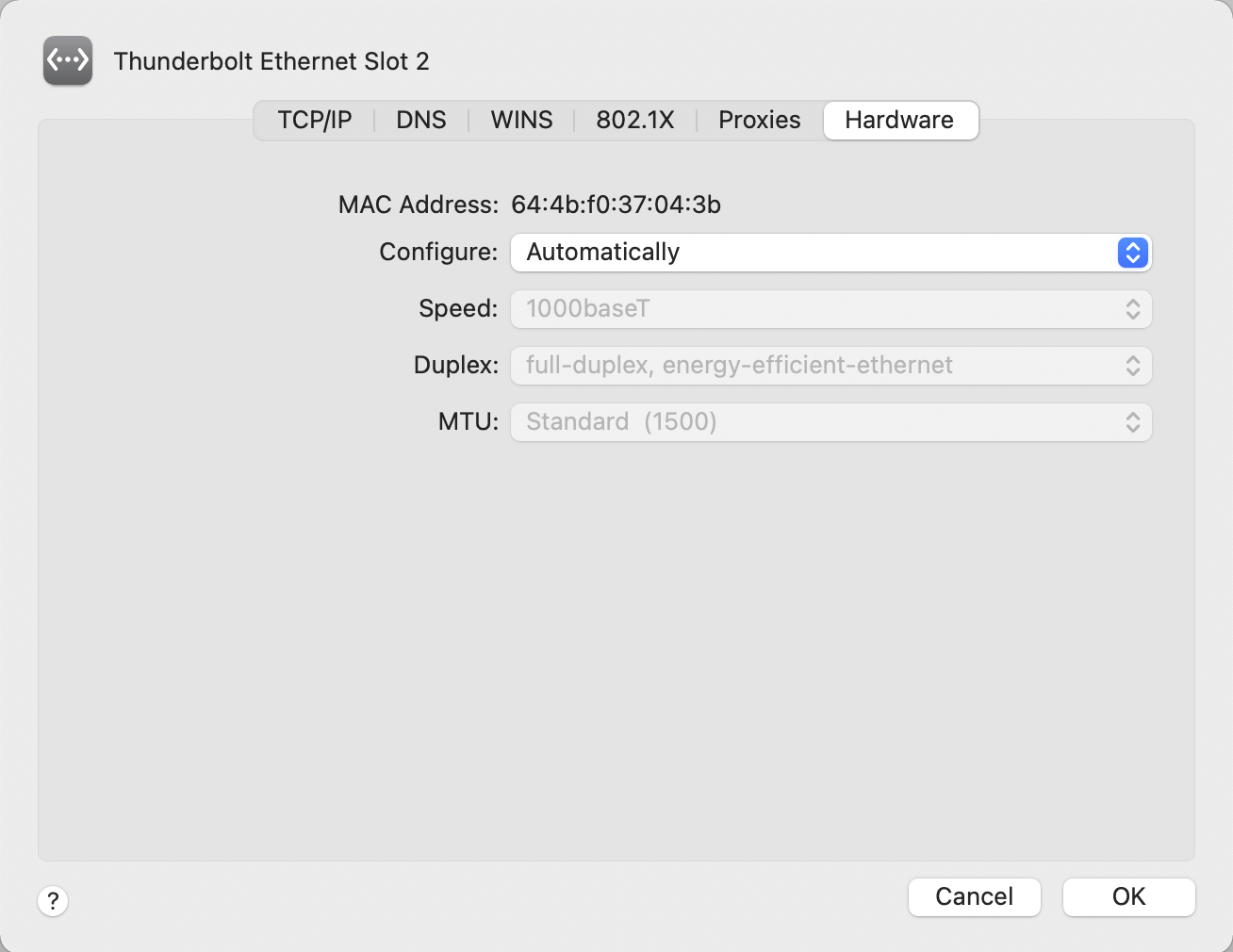Click the MAC address value 64:4b:f0:37:04:3b
This screenshot has width=1233, height=952.
[x=616, y=205]
